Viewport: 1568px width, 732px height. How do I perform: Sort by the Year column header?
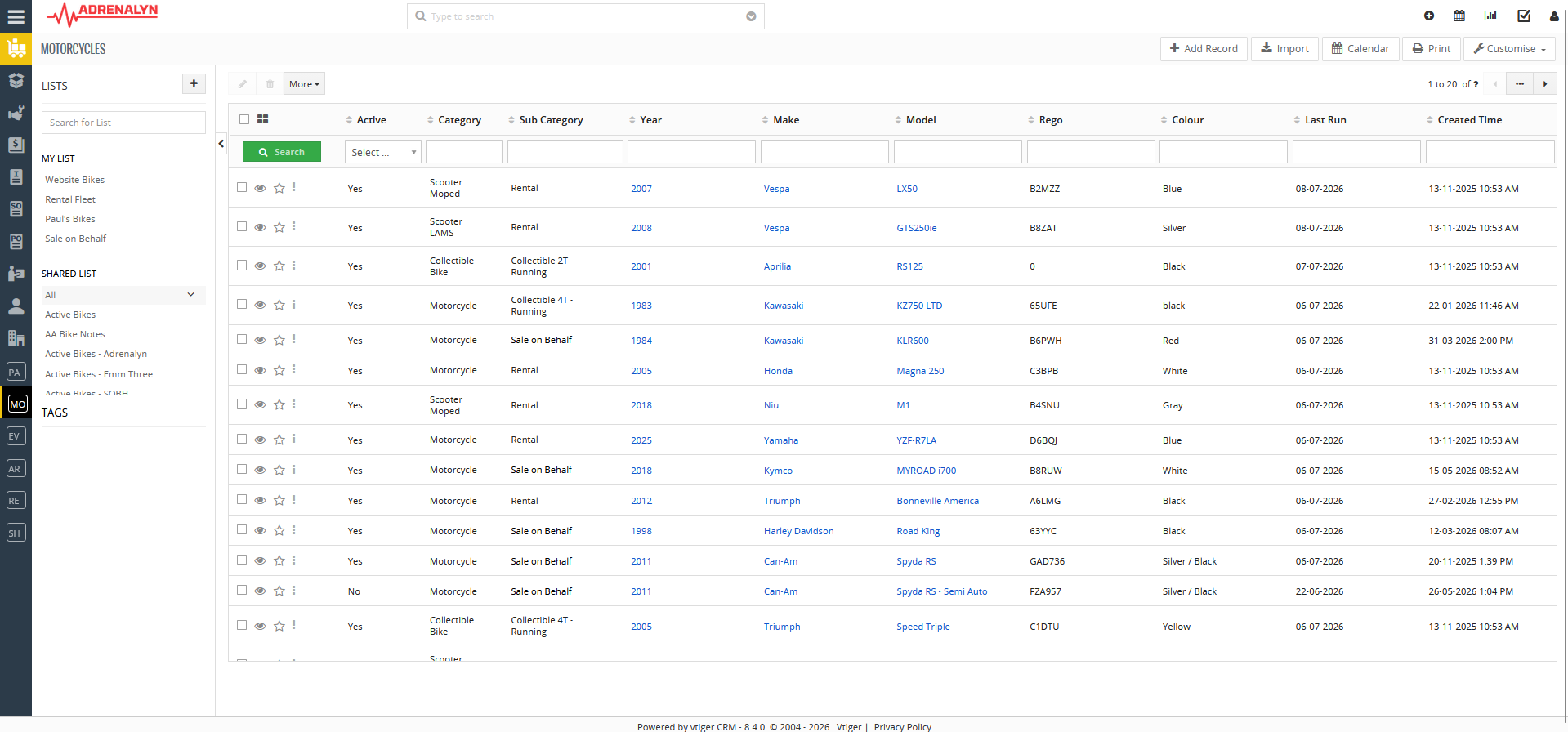pos(651,120)
